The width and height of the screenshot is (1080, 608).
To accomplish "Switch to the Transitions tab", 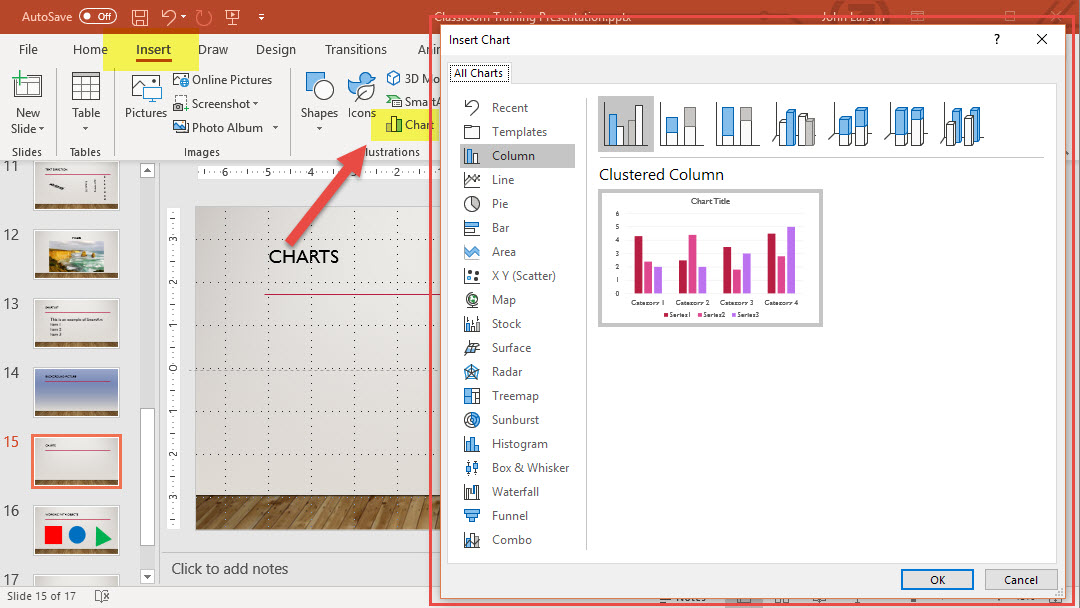I will tap(355, 50).
